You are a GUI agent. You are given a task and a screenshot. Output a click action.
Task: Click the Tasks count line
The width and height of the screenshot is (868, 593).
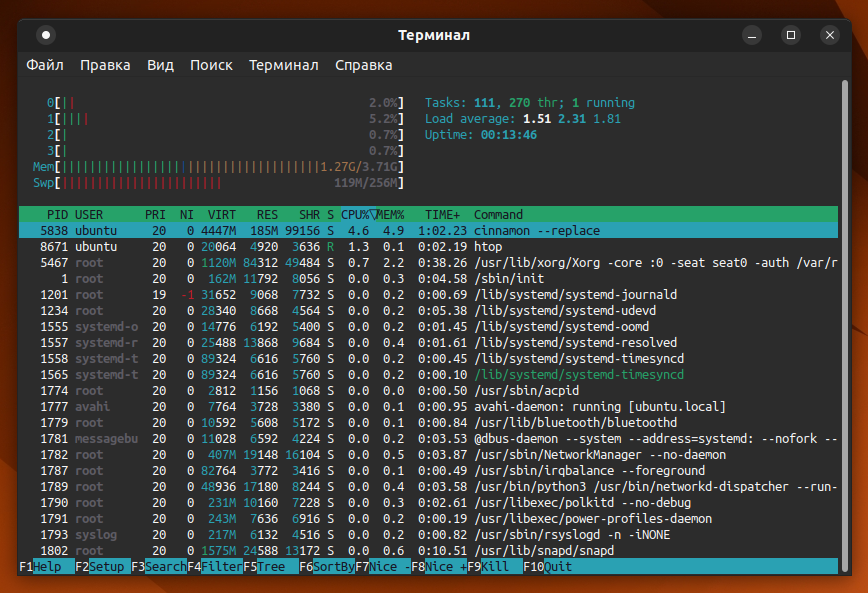coord(530,102)
